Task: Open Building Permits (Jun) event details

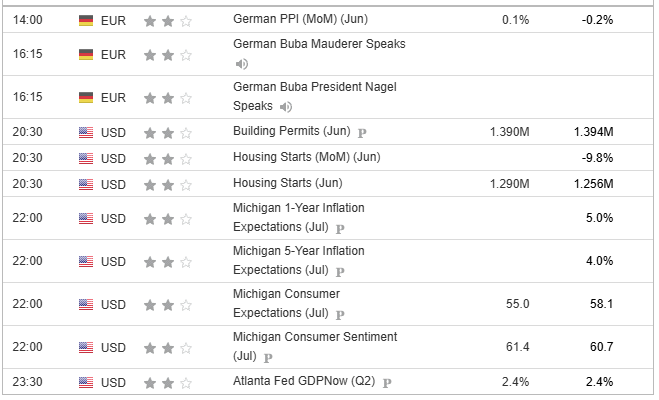Action: coord(292,131)
